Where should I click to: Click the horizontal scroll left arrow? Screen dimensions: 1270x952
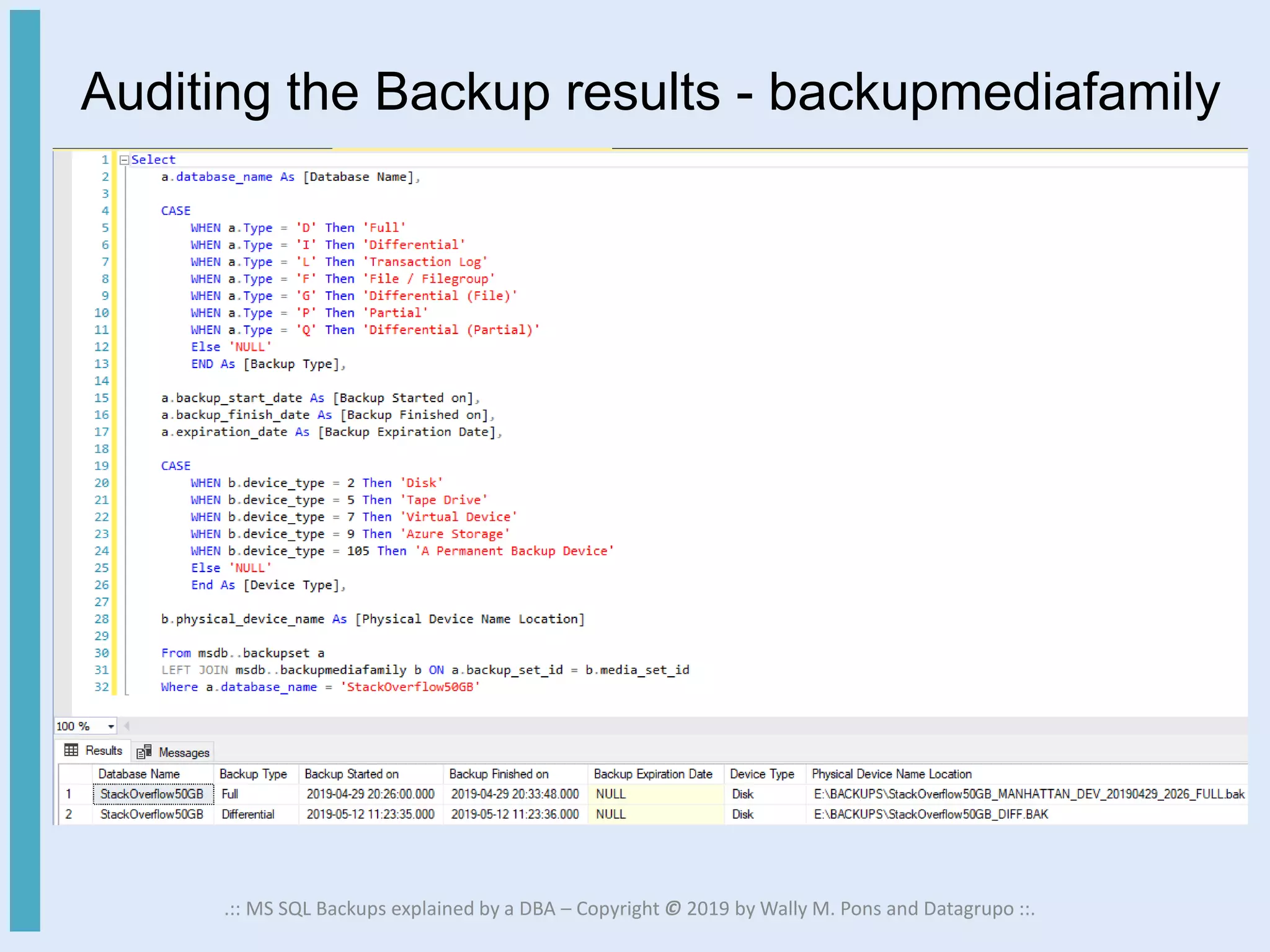[127, 726]
